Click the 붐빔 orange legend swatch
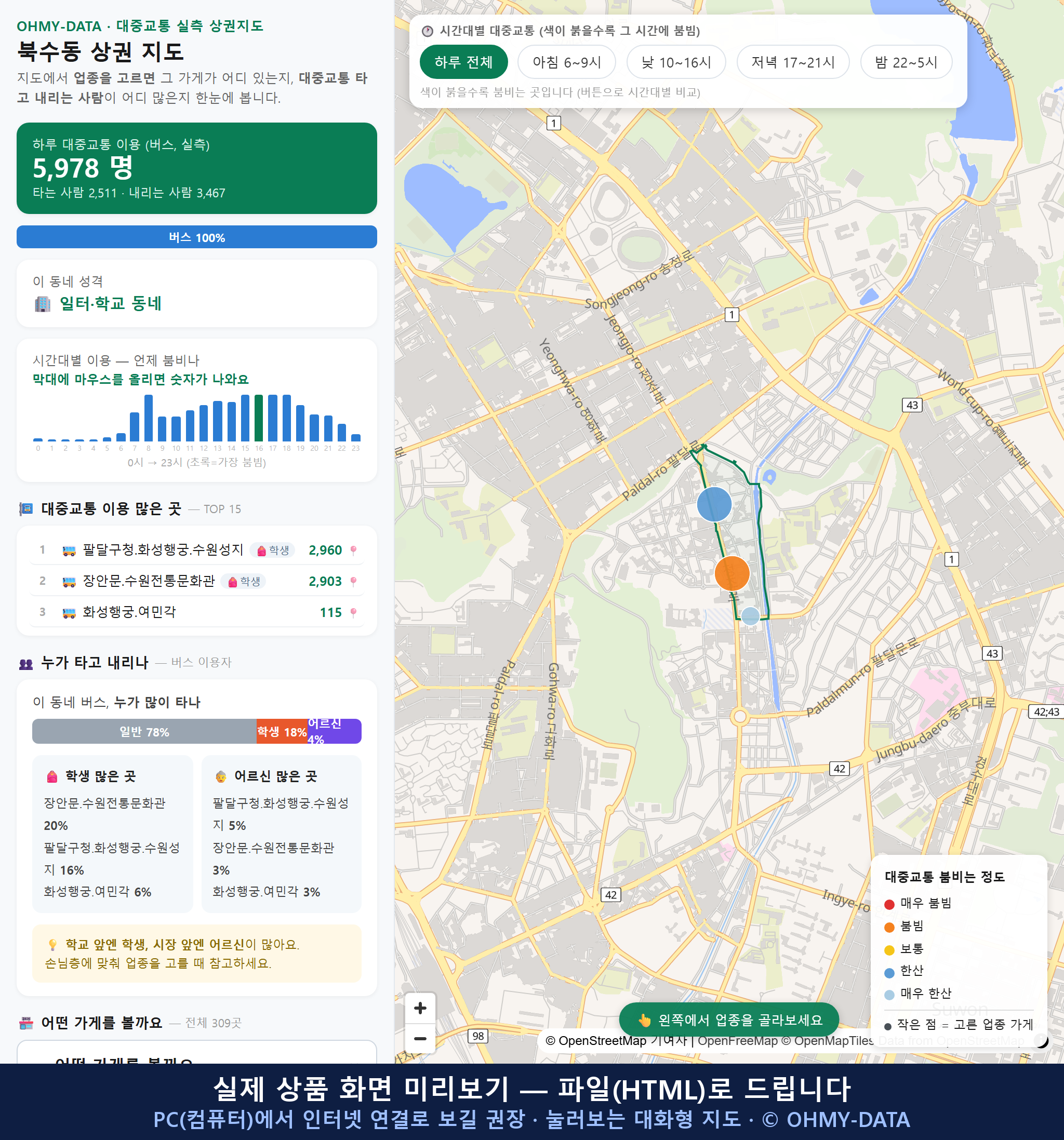The width and height of the screenshot is (1064, 1140). pyautogui.click(x=889, y=927)
